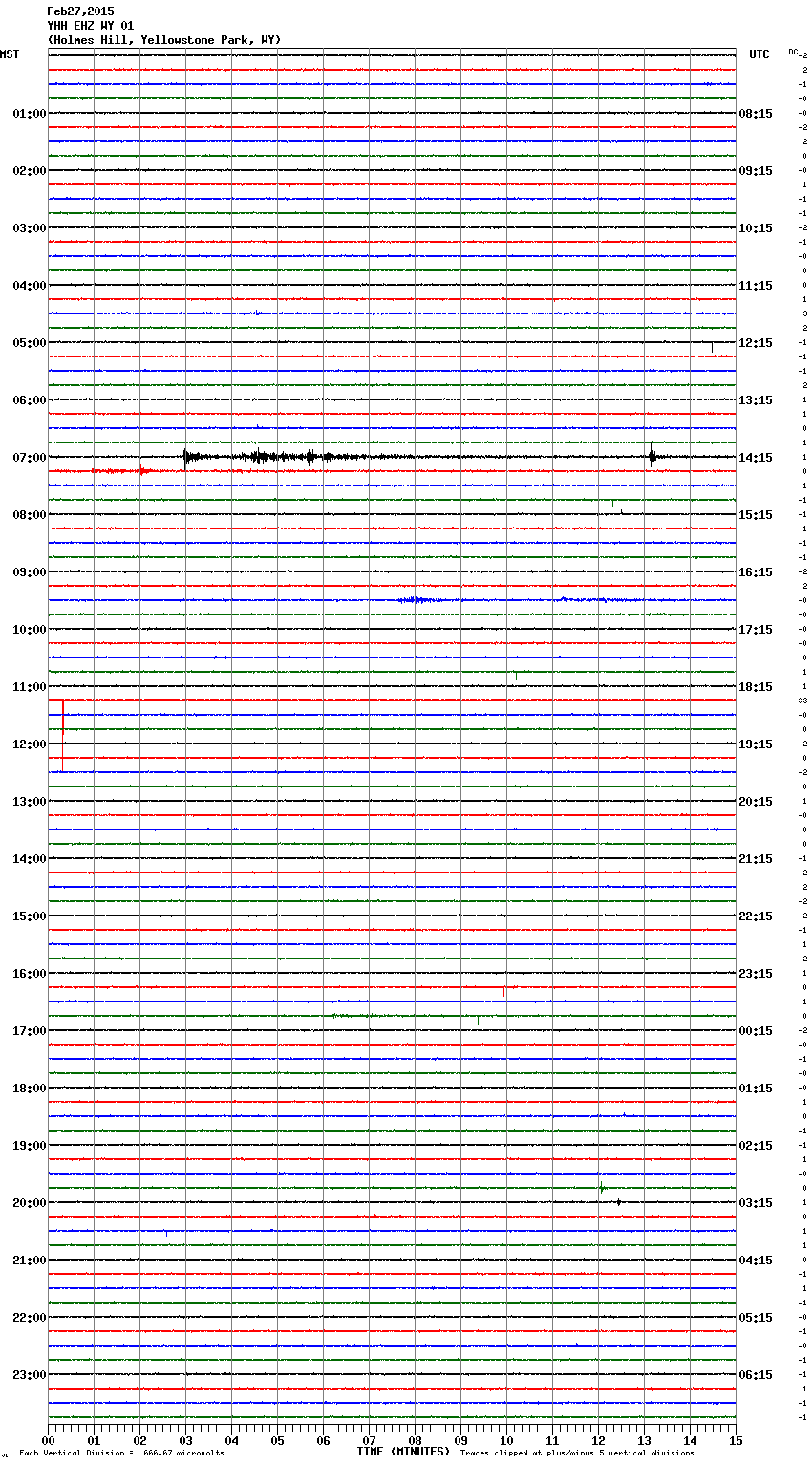
Task: Select the 18:00 MST time label
Action: point(30,1089)
